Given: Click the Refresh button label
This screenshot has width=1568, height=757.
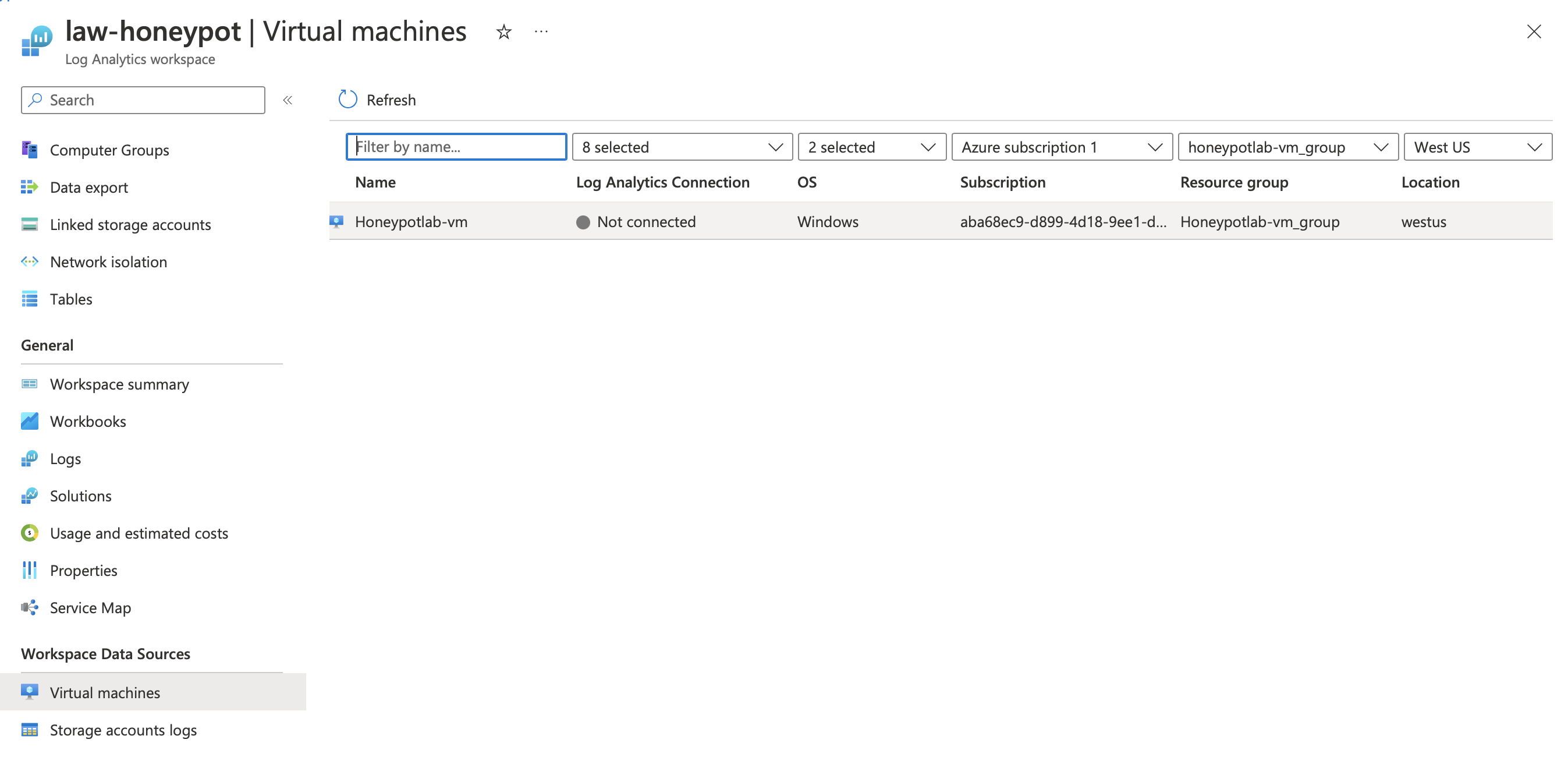Looking at the screenshot, I should [x=391, y=100].
